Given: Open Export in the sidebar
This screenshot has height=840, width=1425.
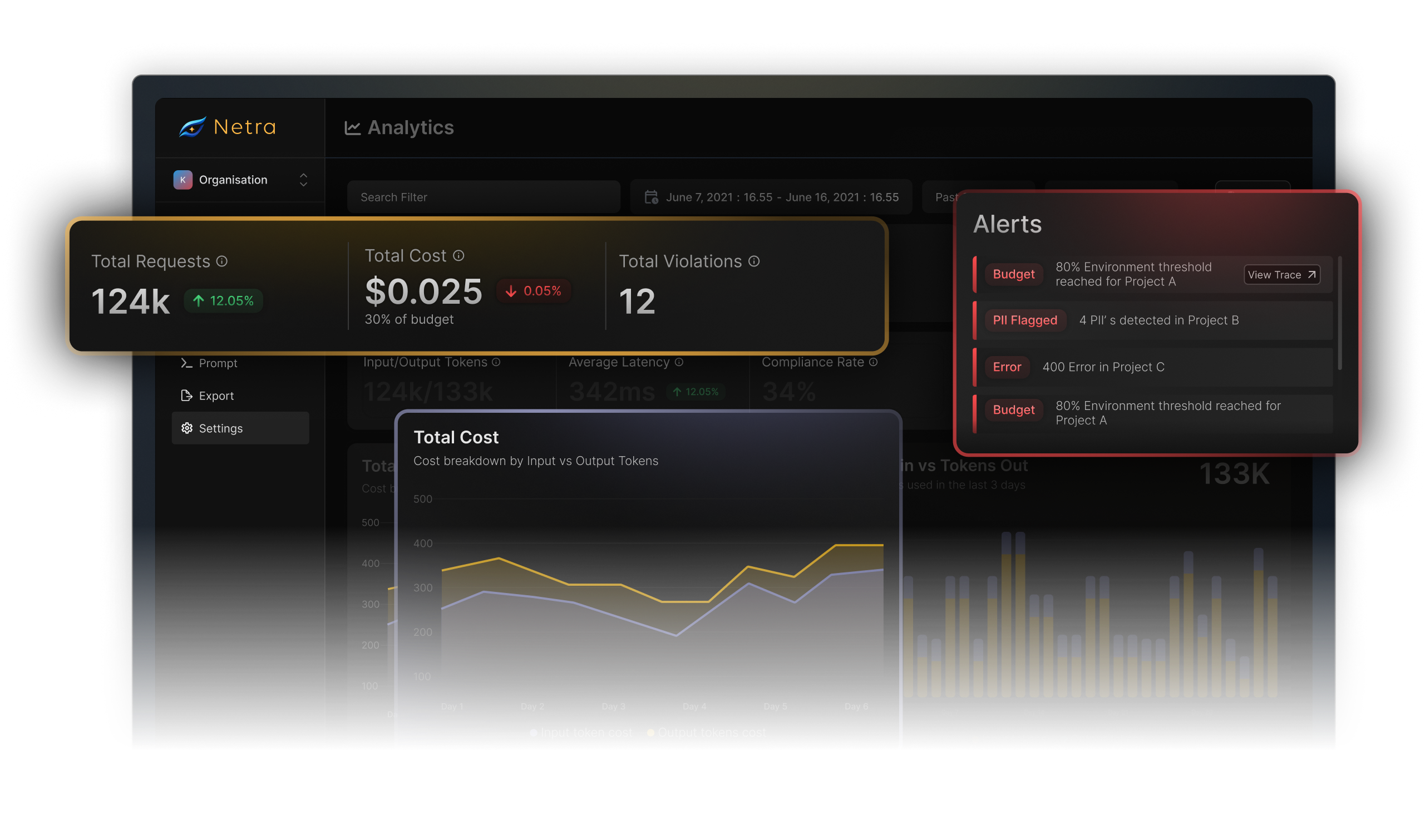Looking at the screenshot, I should tap(240, 396).
